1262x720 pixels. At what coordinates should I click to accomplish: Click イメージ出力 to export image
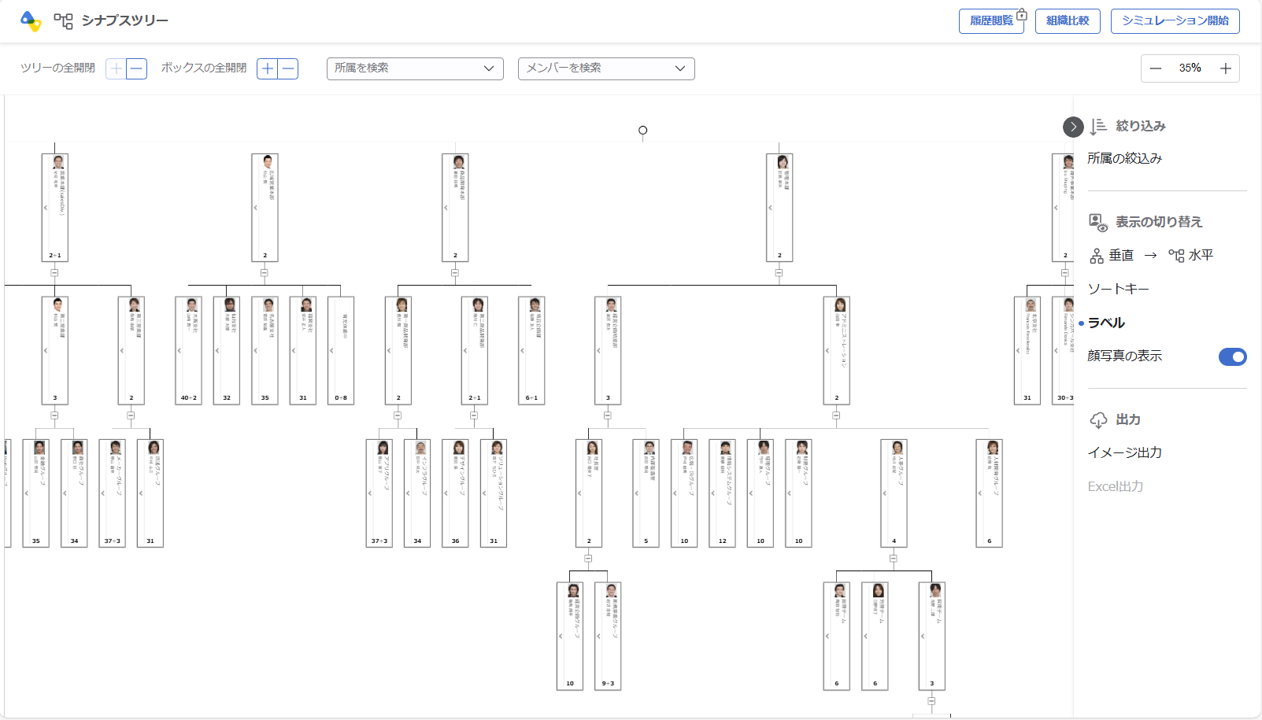click(1124, 453)
